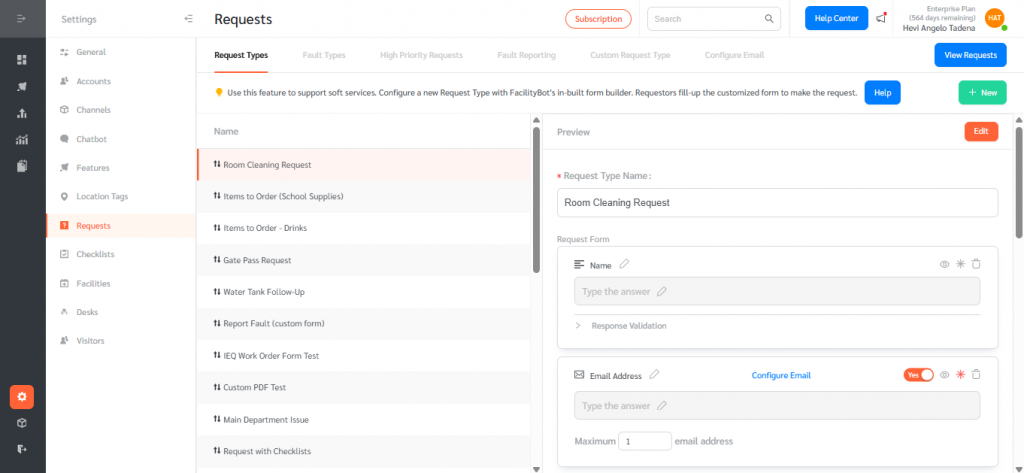This screenshot has height=473, width=1024.
Task: Click the Request Type Name input field
Action: (777, 202)
